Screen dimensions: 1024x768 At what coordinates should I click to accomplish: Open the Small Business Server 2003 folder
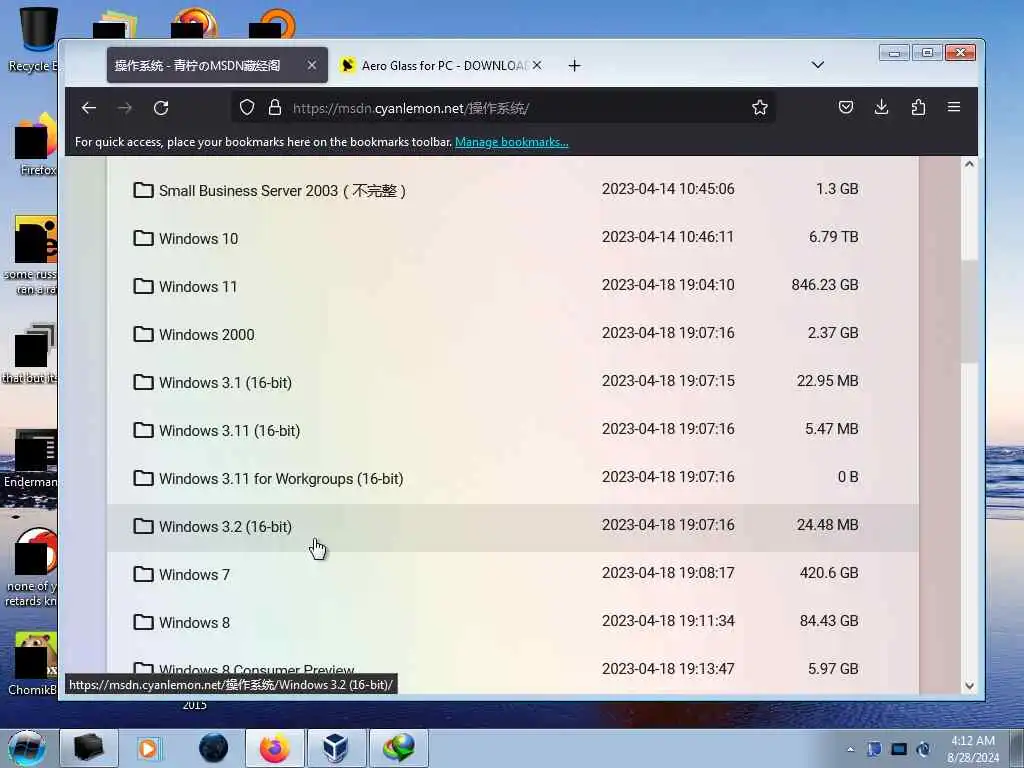pos(282,191)
